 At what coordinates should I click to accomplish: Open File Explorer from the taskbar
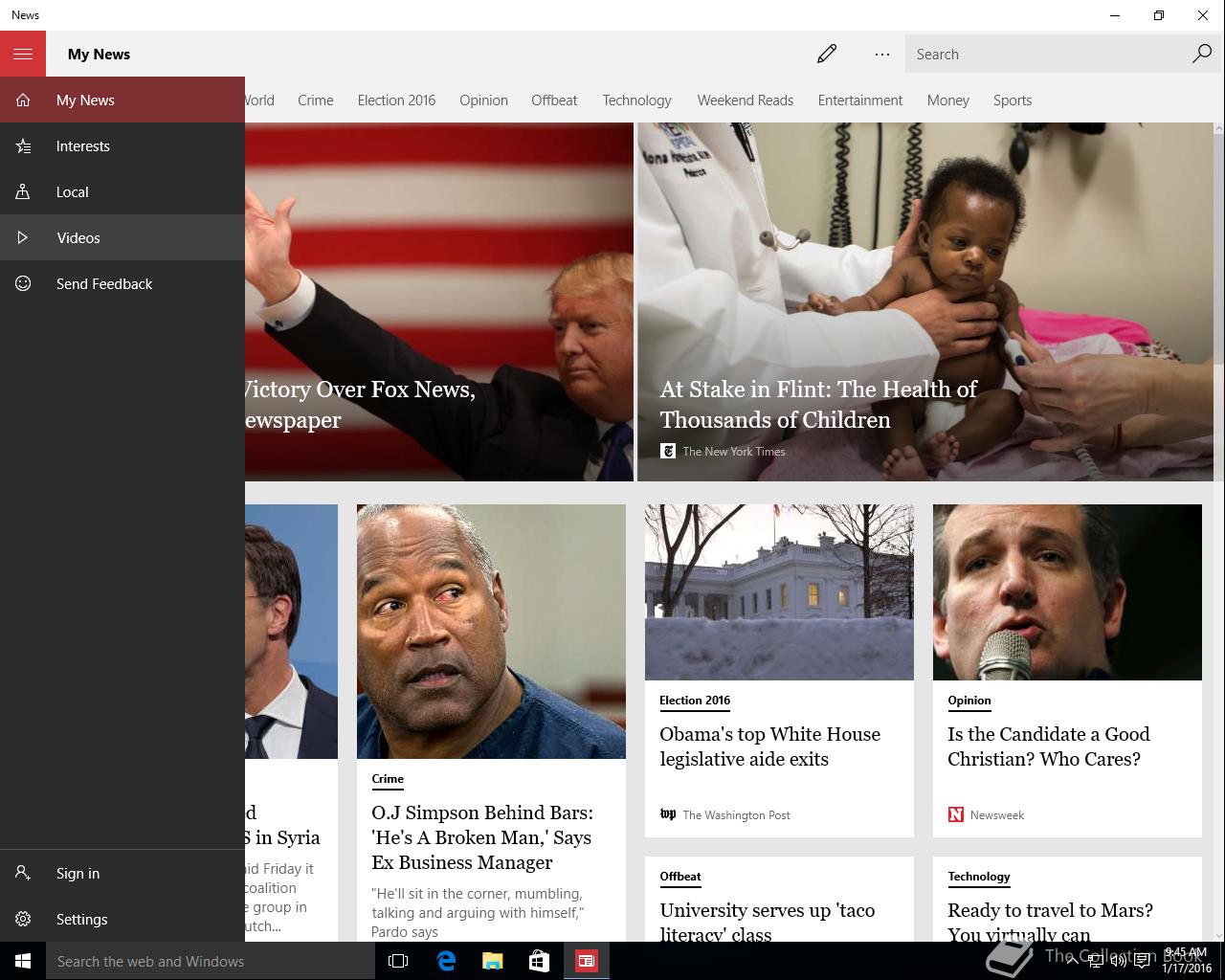(493, 961)
